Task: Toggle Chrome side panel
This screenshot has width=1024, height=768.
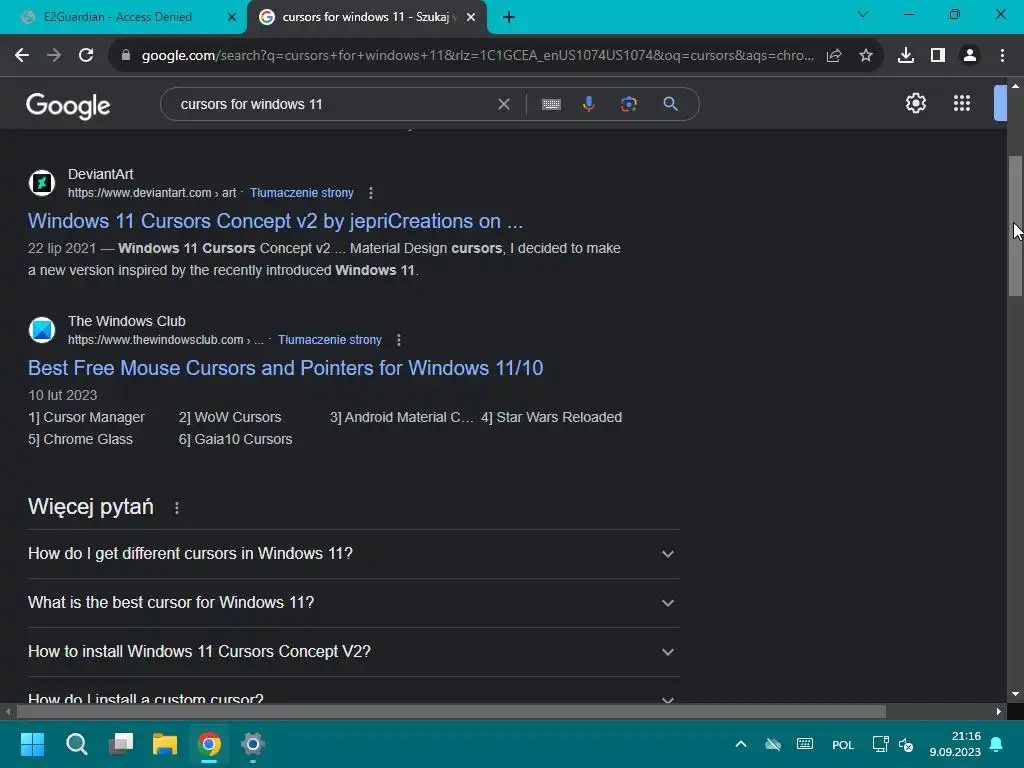Action: click(938, 56)
